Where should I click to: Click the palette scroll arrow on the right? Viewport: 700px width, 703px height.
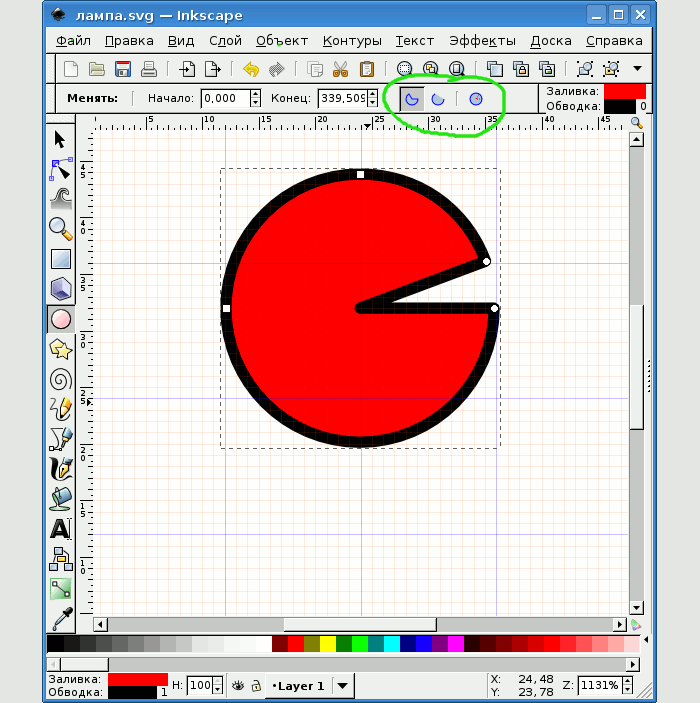tap(646, 639)
